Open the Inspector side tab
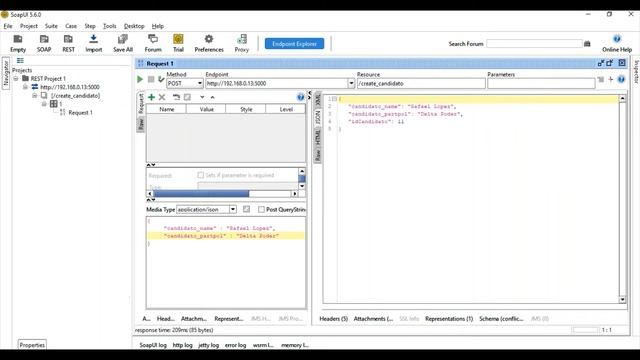The image size is (640, 360). pos(636,72)
